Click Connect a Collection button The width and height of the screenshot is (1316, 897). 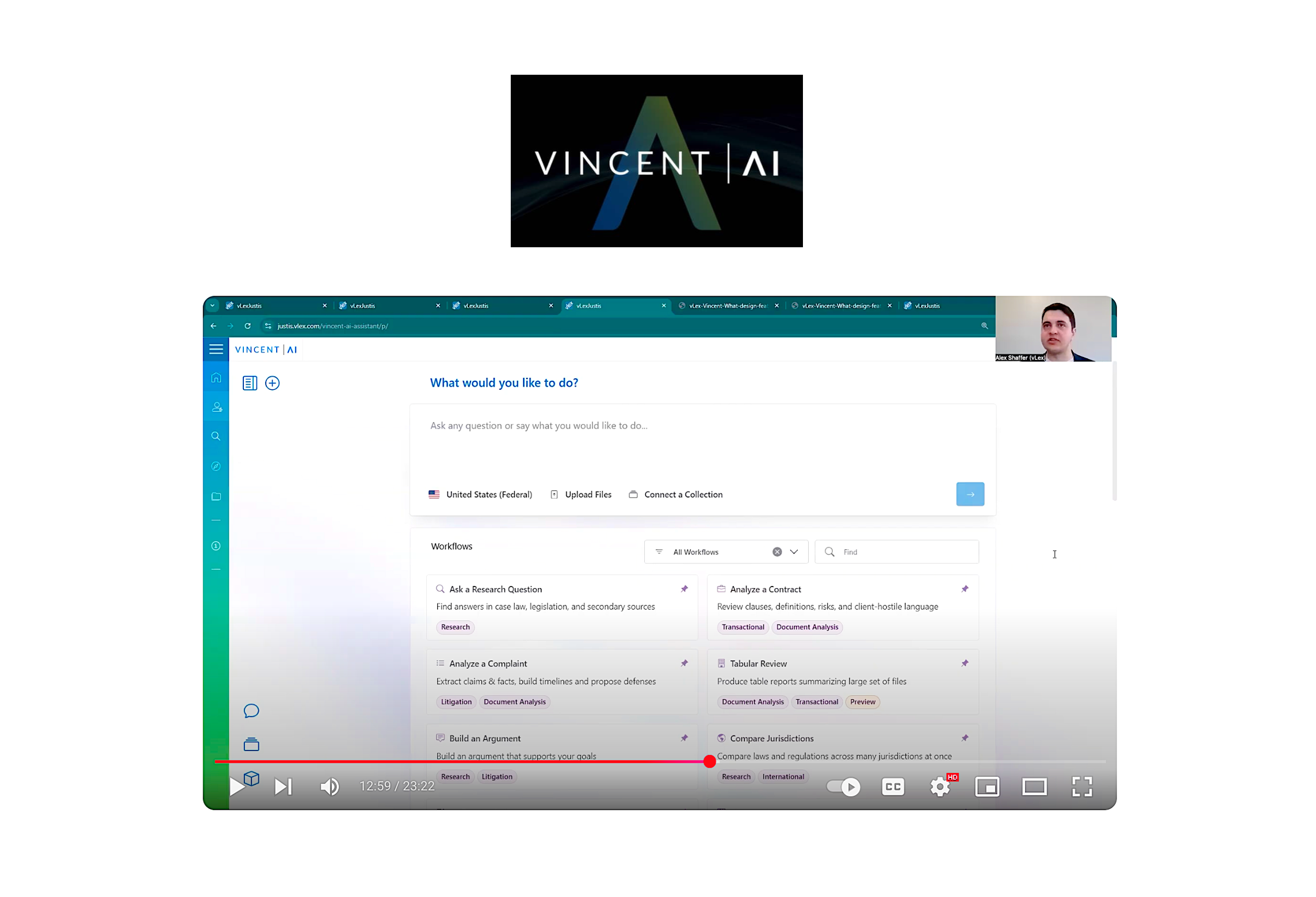pos(676,495)
